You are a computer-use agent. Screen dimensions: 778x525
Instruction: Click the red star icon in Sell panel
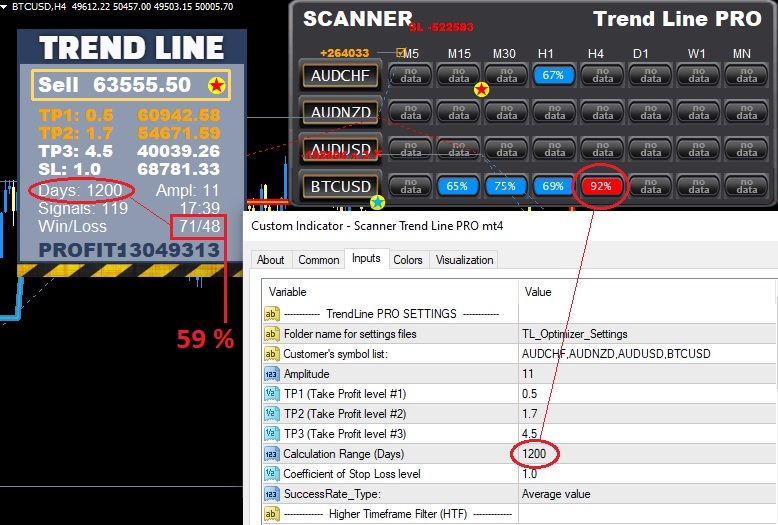click(216, 85)
